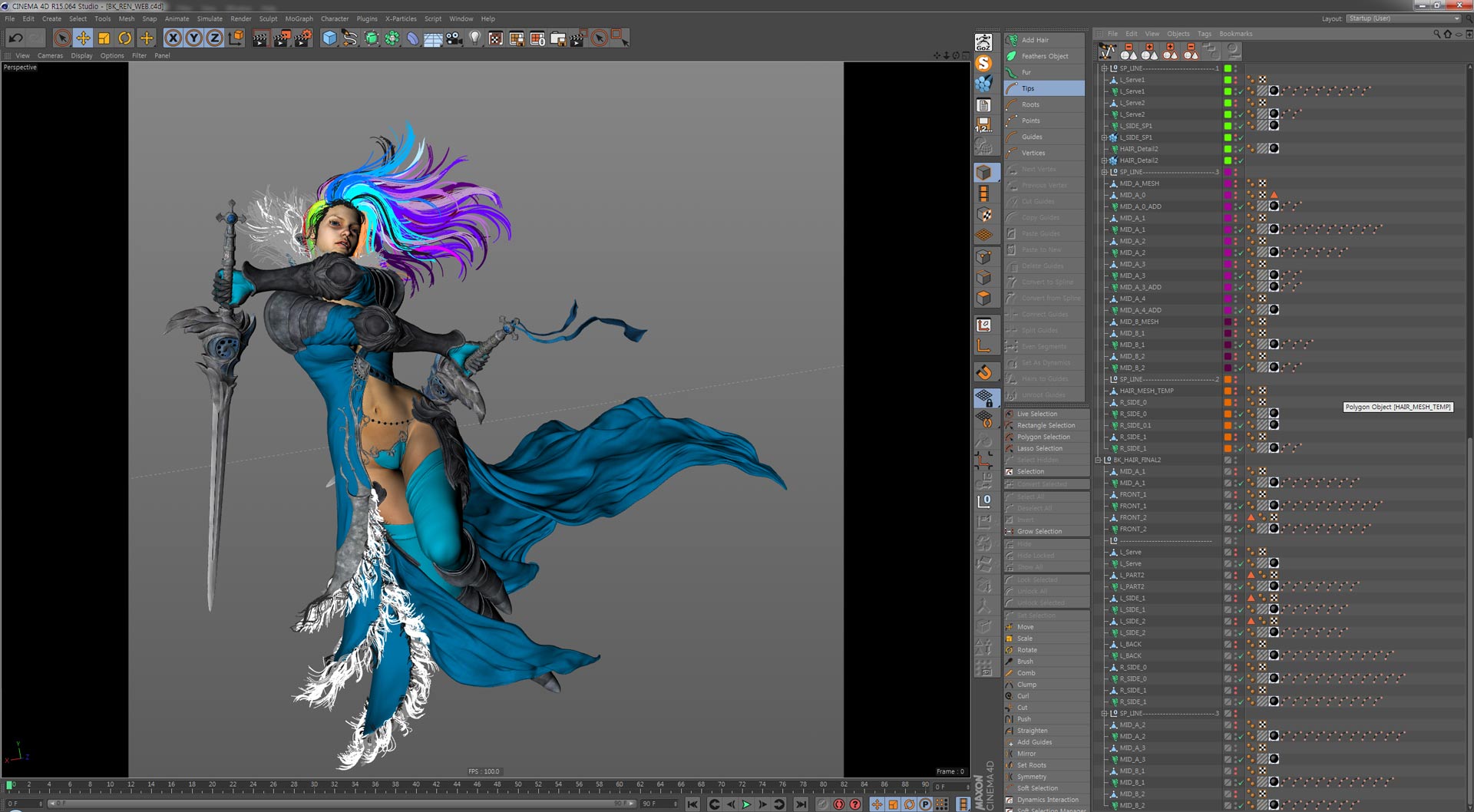Click red record keyframe button

click(823, 804)
